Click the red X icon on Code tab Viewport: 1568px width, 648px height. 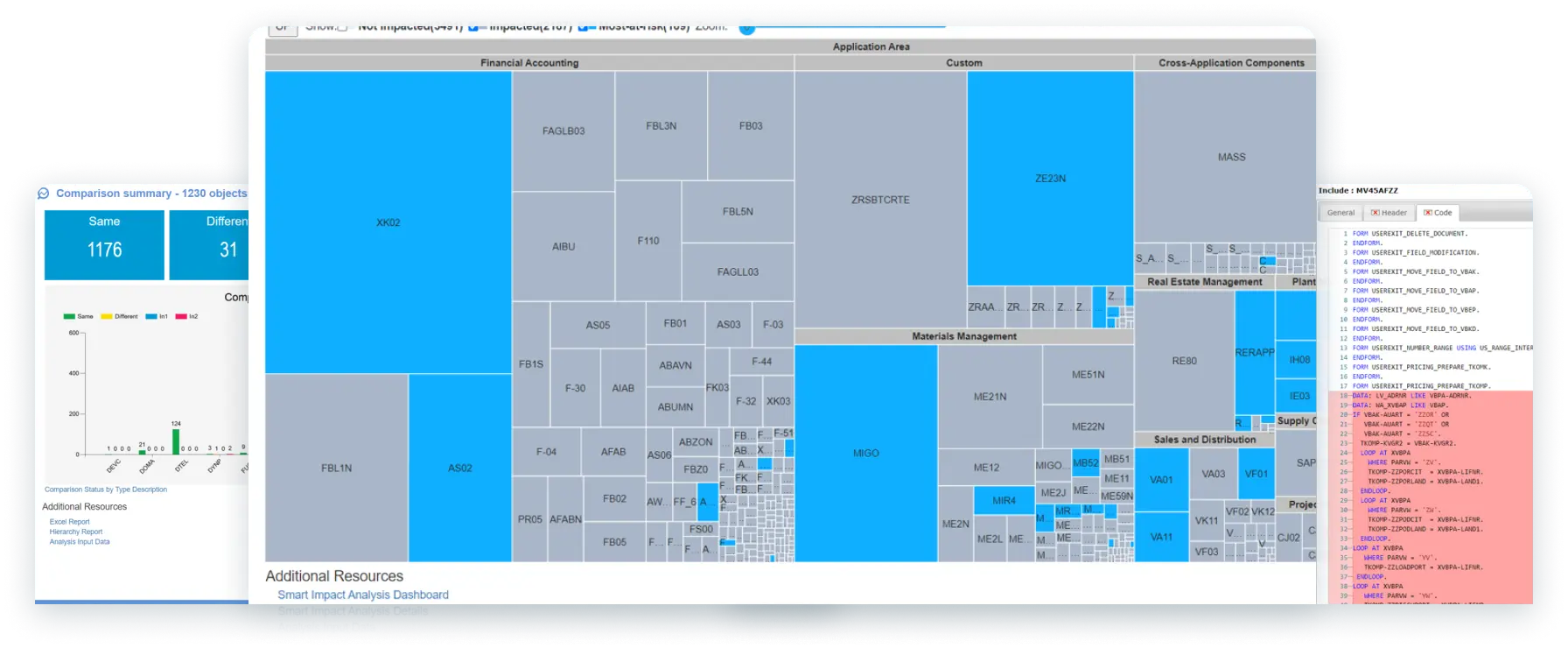[x=1428, y=213]
